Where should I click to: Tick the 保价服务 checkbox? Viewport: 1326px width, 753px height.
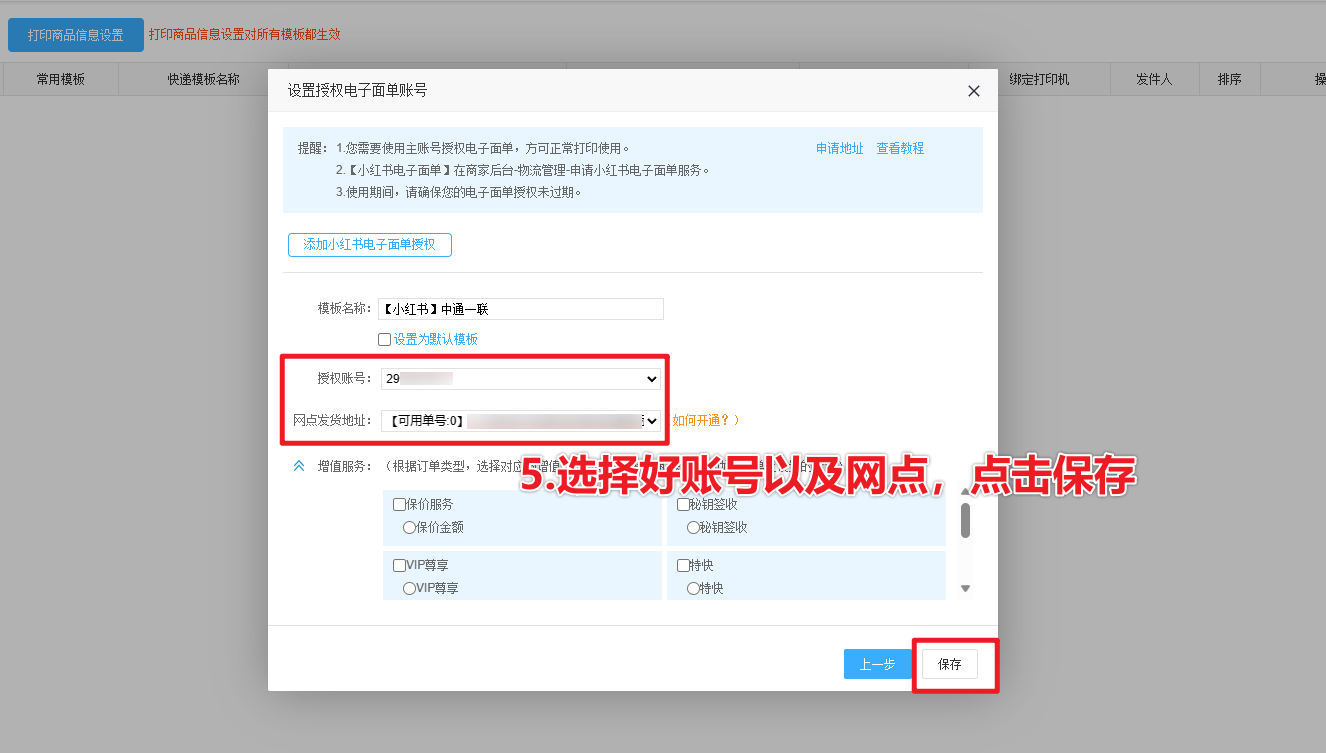click(400, 505)
